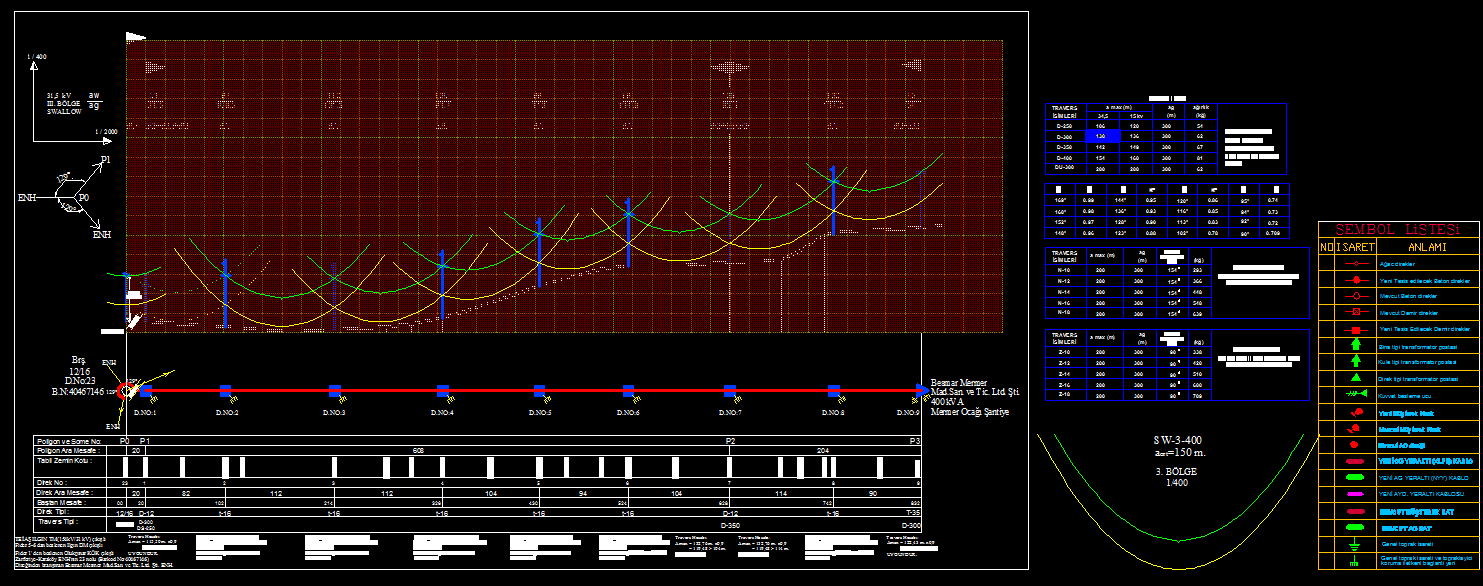Image resolution: width=1483 pixels, height=586 pixels.
Task: Click the red circle at pole D.No:23
Action: [x=123, y=391]
